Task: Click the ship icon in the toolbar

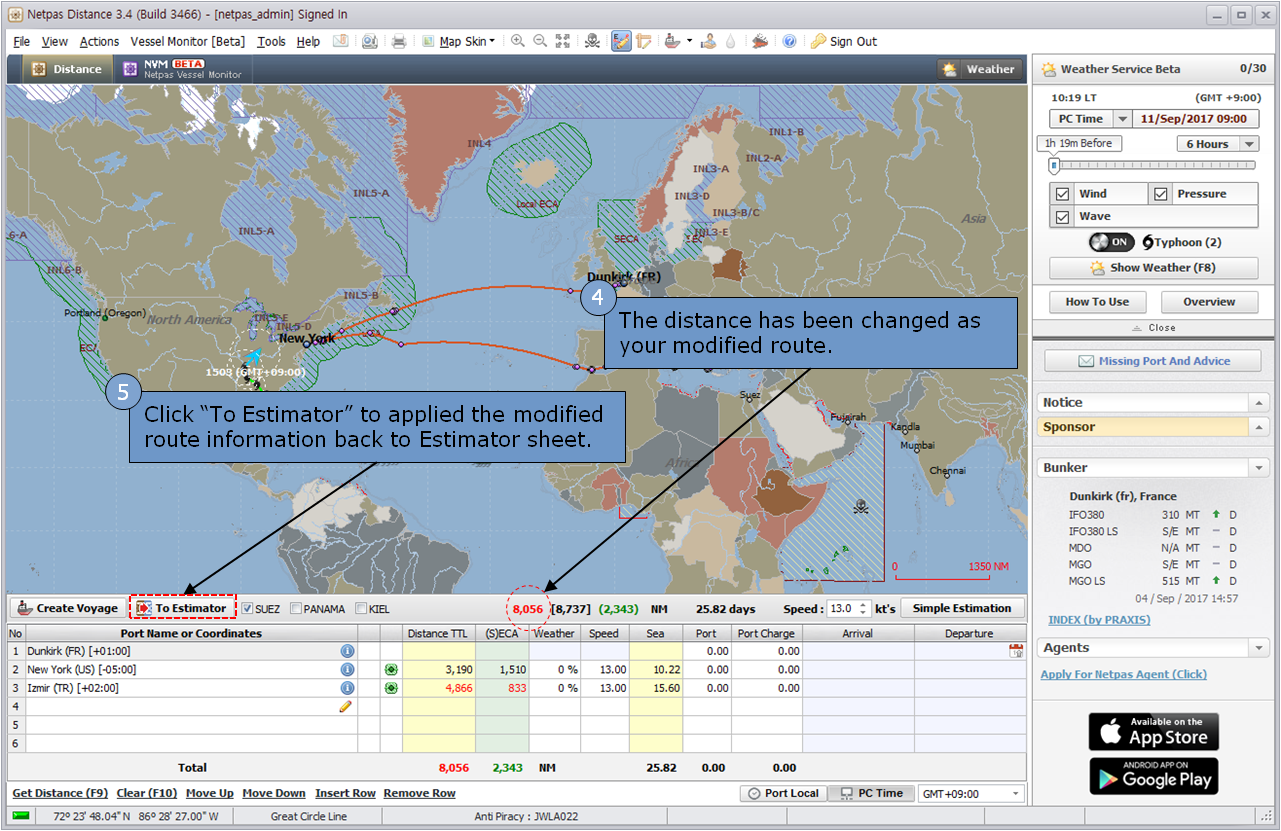Action: (673, 41)
